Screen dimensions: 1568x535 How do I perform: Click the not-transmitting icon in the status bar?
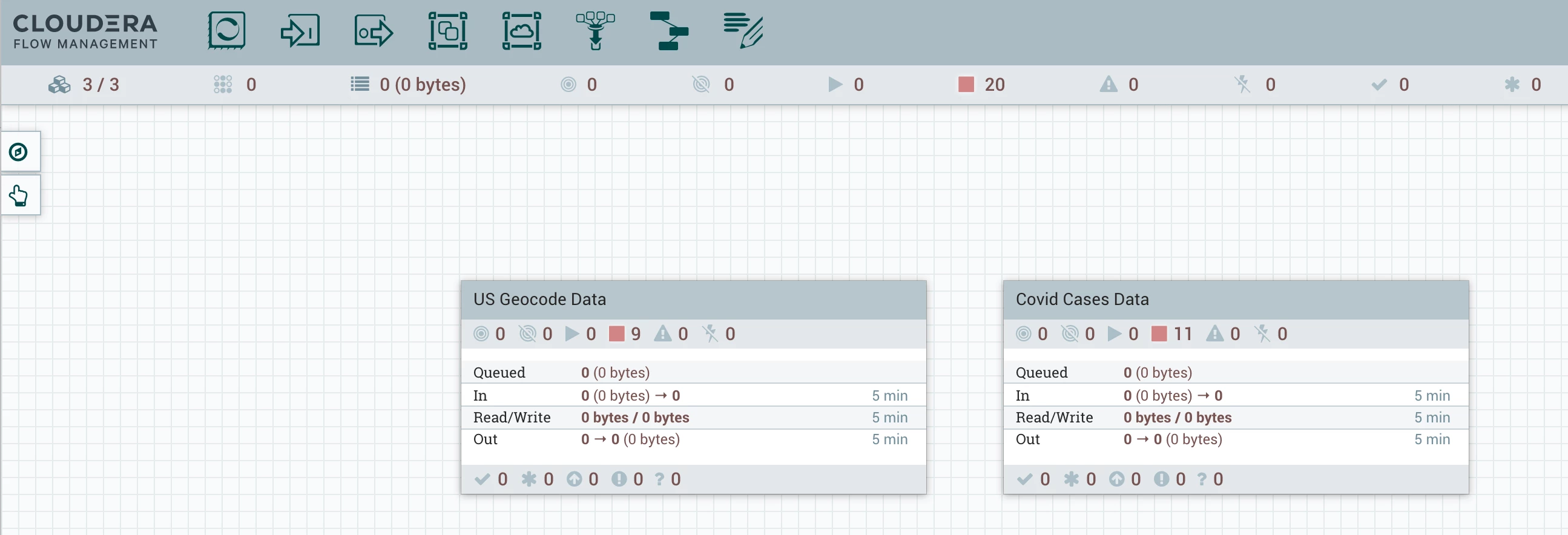point(701,84)
